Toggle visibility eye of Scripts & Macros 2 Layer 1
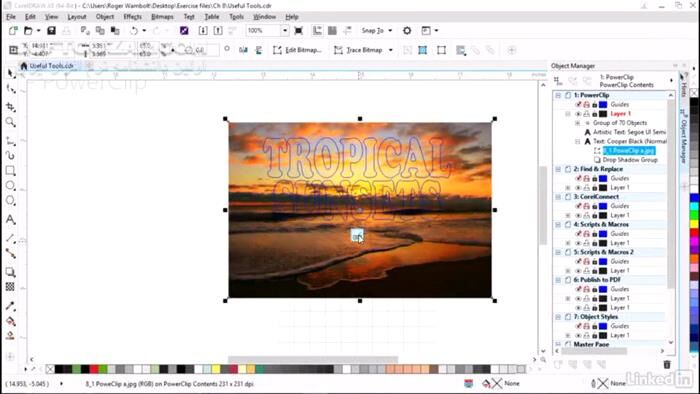 578,270
